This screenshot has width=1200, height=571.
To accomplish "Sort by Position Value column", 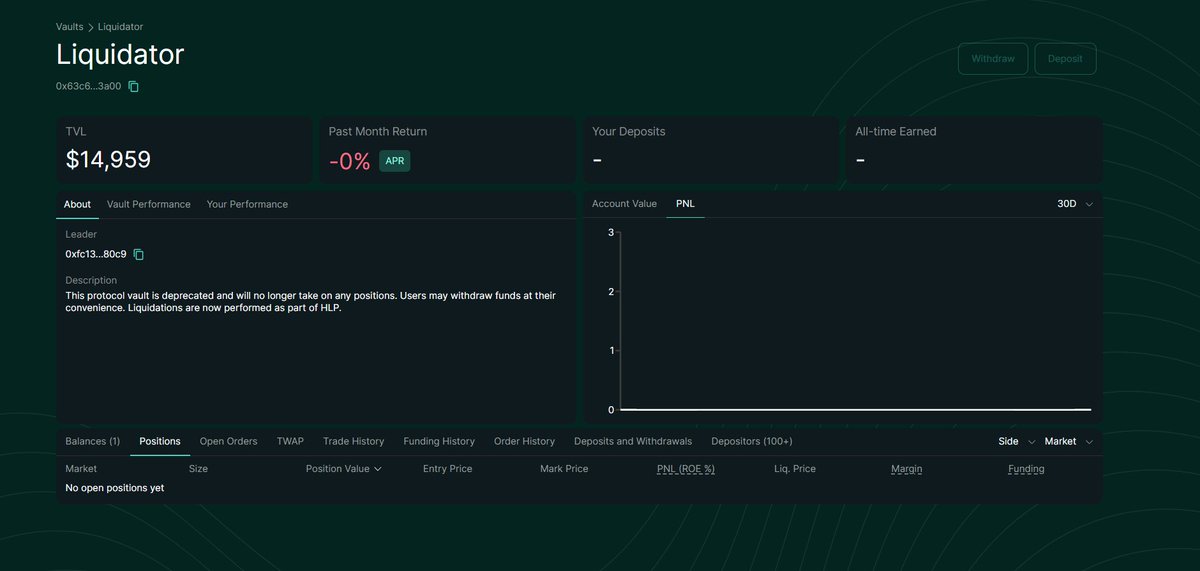I will 344,469.
